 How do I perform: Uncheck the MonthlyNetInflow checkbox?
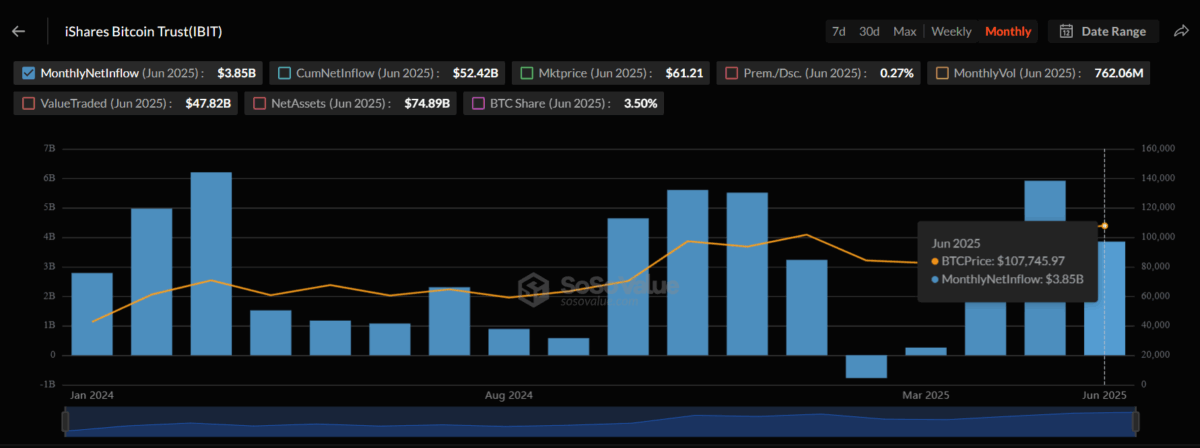(x=28, y=73)
